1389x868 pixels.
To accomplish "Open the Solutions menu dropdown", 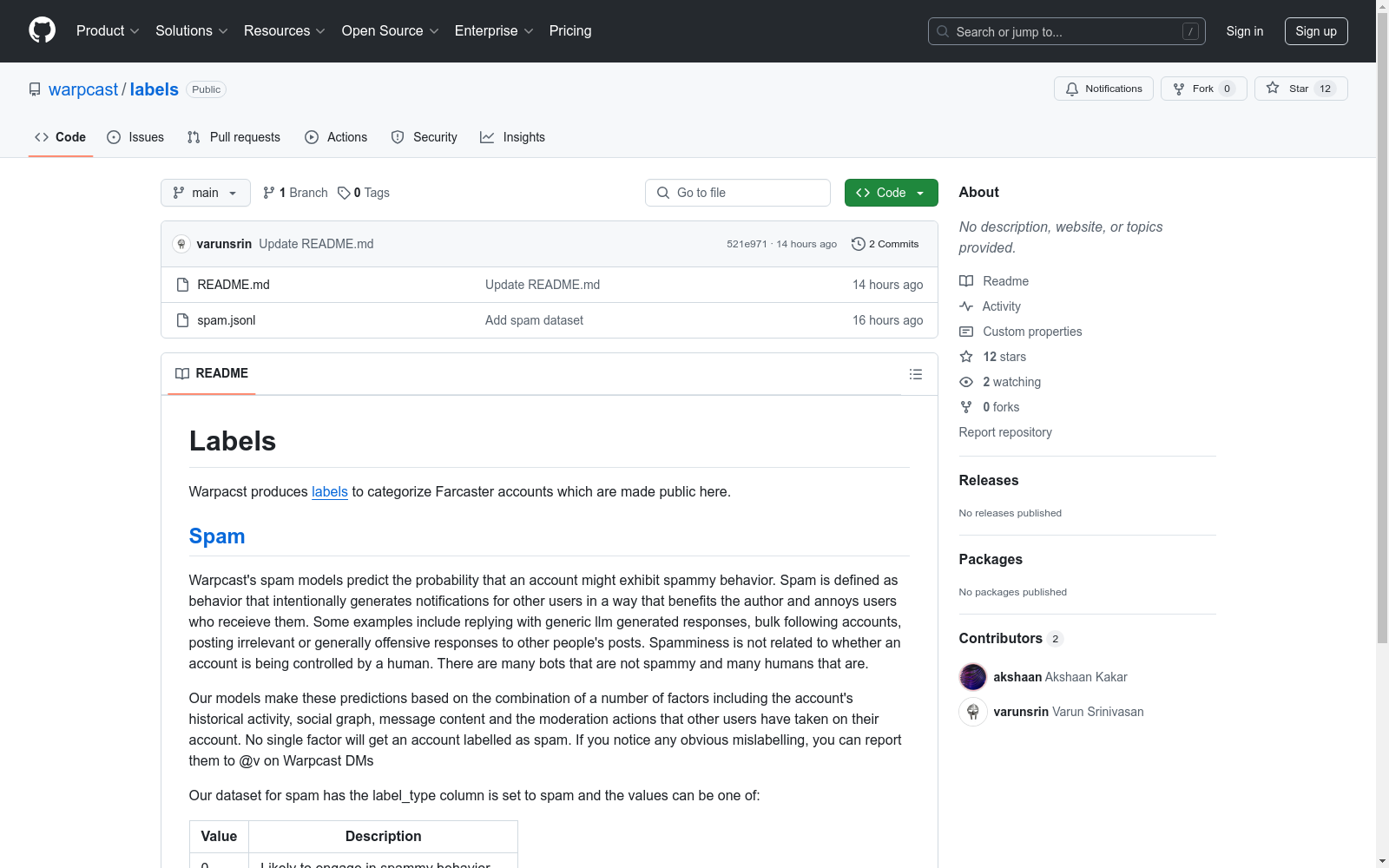I will (192, 30).
